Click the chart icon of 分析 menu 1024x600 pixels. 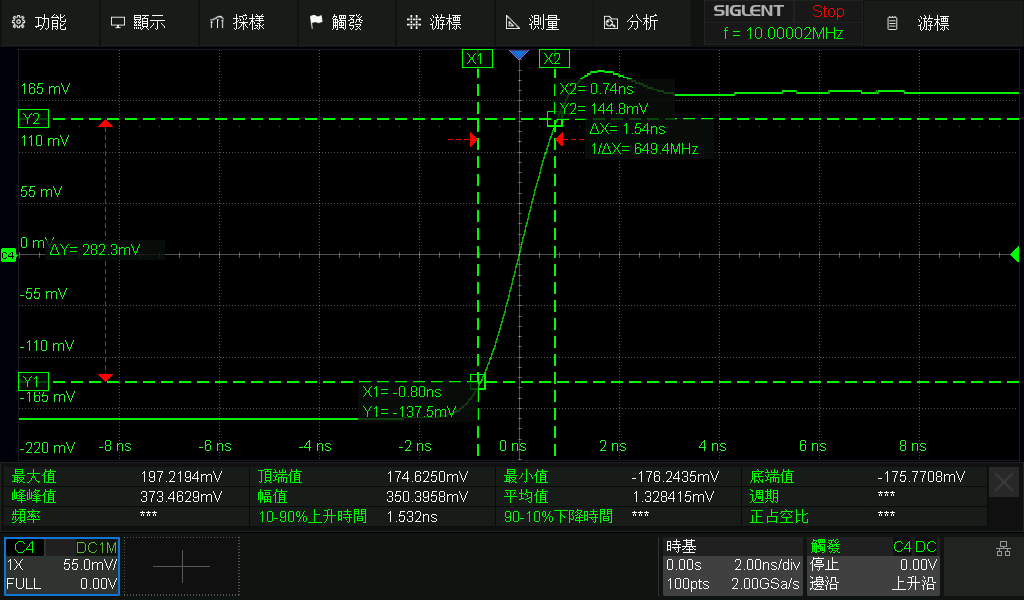611,23
